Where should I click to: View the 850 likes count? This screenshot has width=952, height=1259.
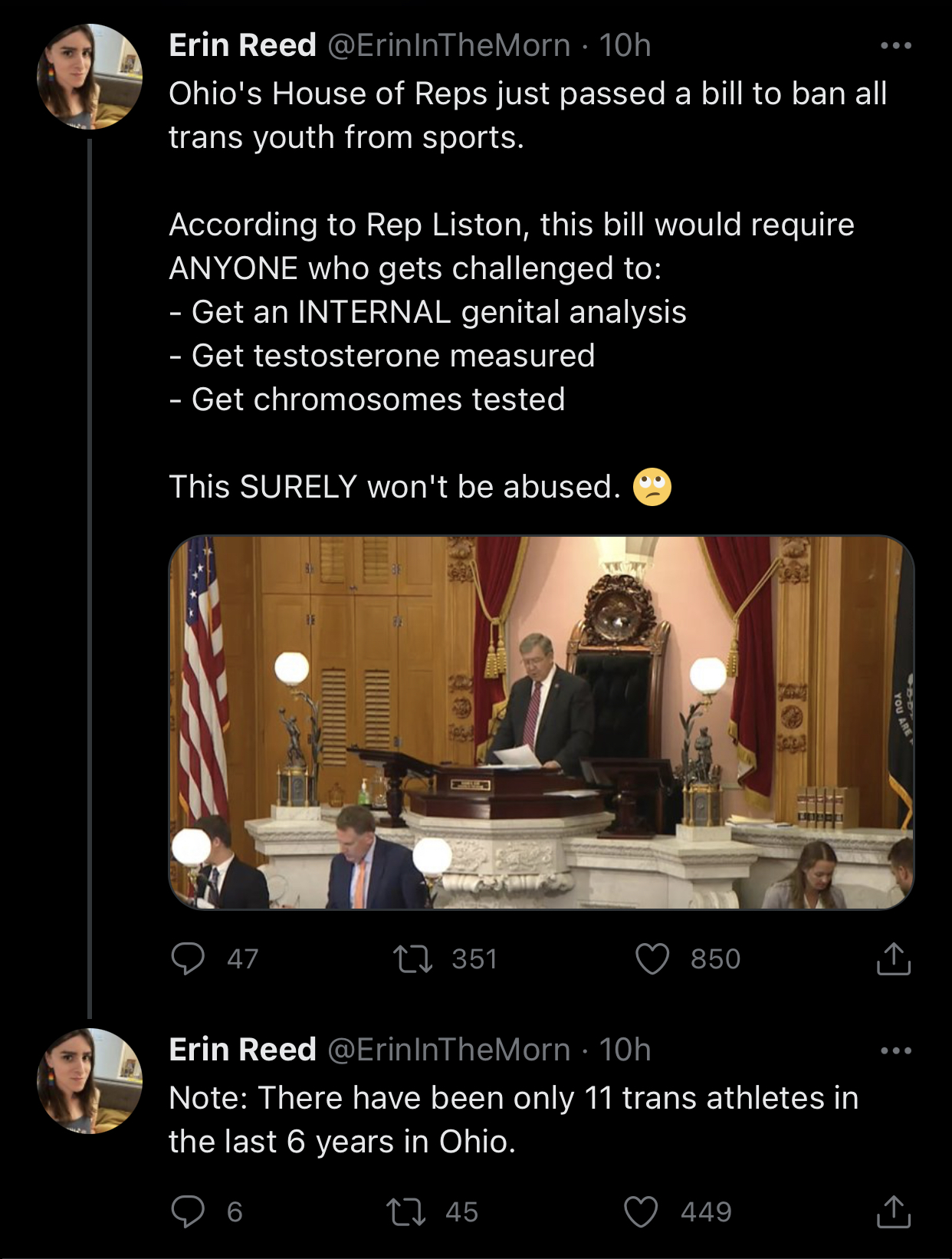pos(715,958)
